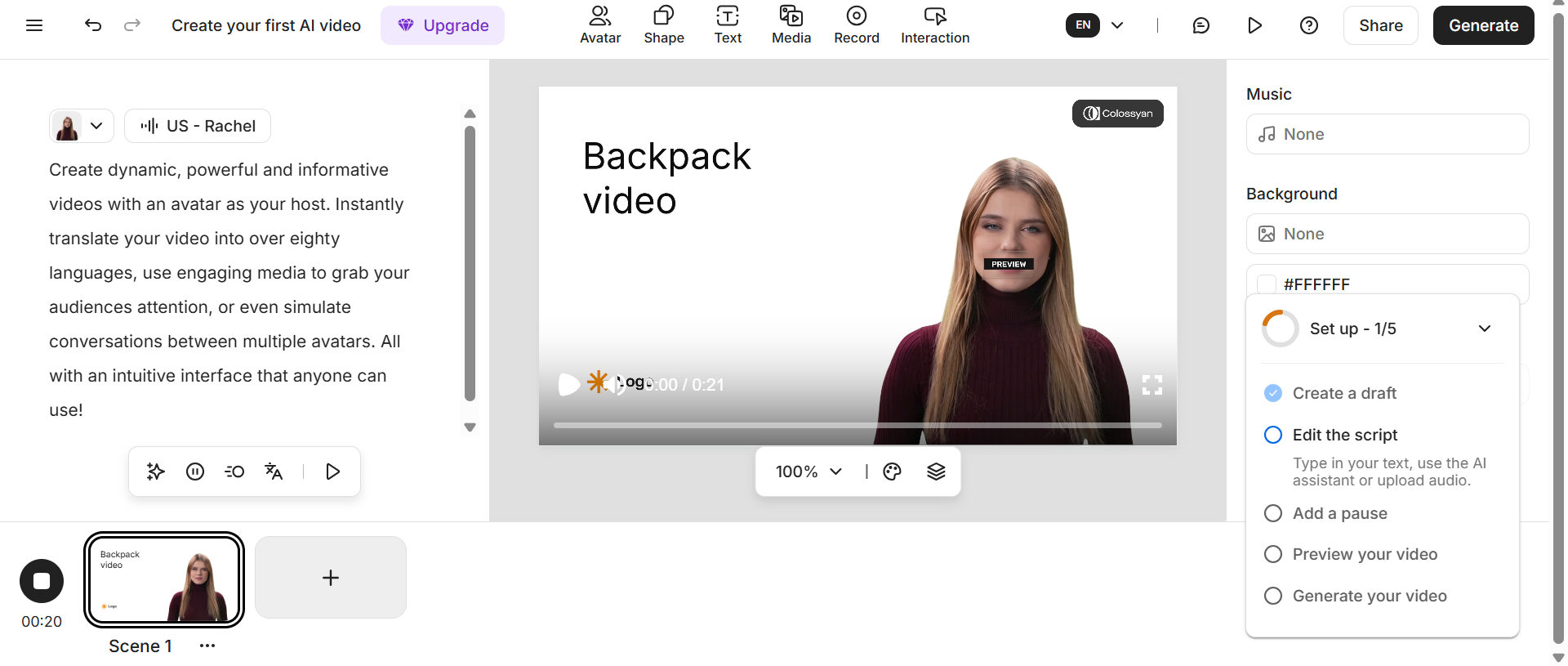Image resolution: width=1568 pixels, height=666 pixels.
Task: Select the Background None image field
Action: tap(1388, 234)
